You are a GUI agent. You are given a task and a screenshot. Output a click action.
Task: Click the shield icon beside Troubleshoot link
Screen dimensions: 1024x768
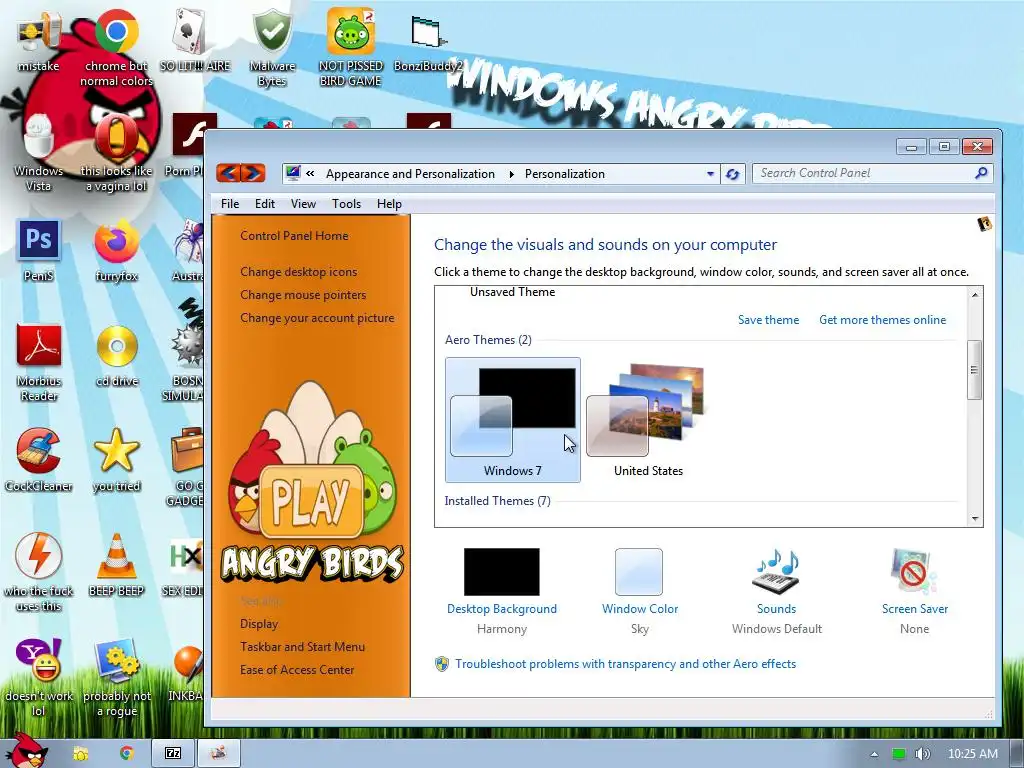click(x=442, y=664)
